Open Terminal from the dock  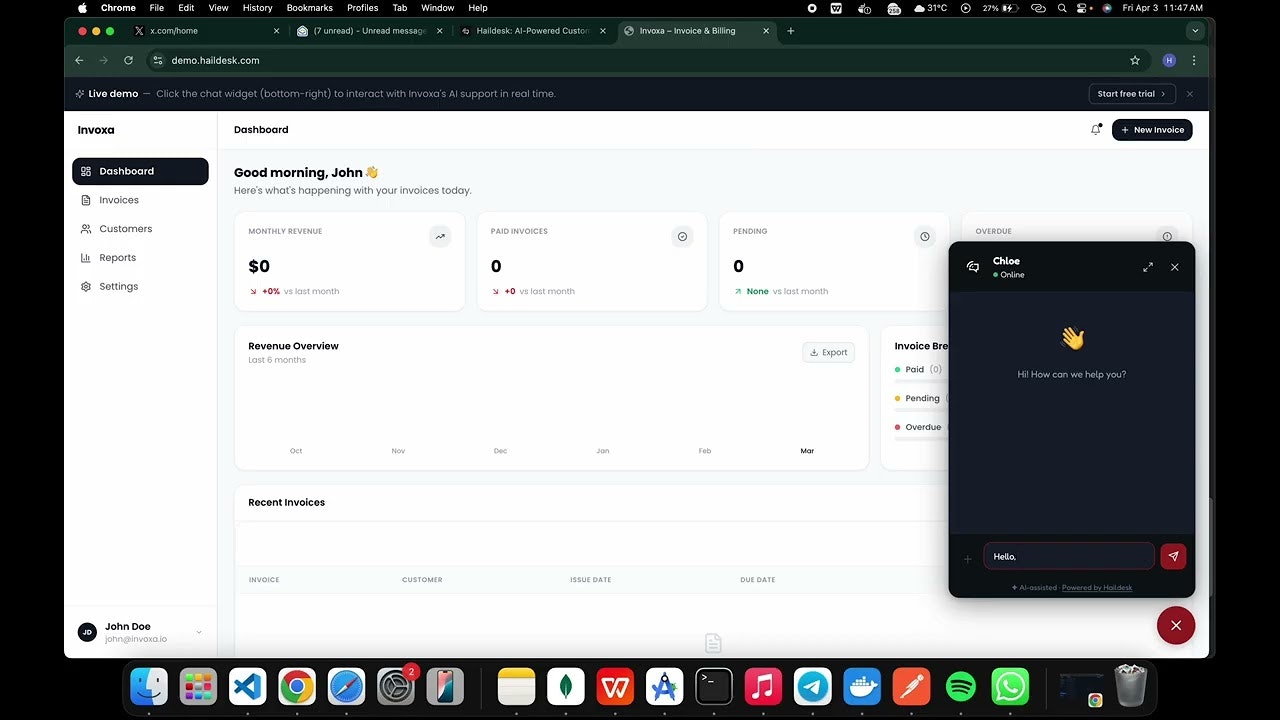714,687
